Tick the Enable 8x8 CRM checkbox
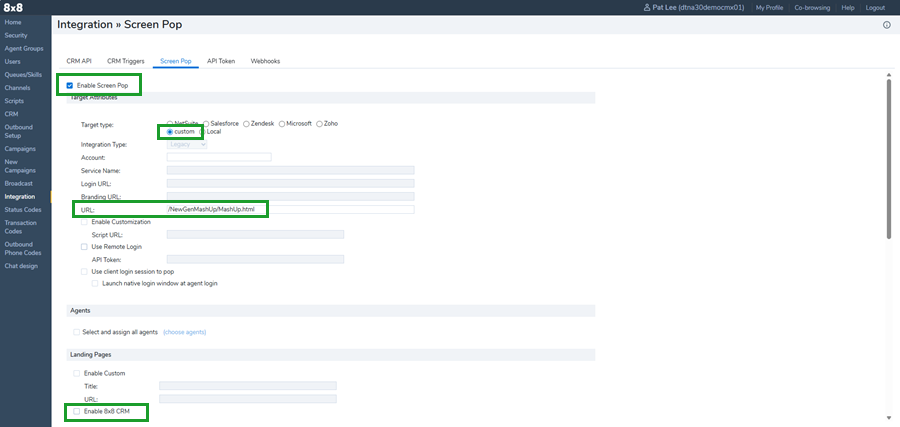 [x=77, y=411]
